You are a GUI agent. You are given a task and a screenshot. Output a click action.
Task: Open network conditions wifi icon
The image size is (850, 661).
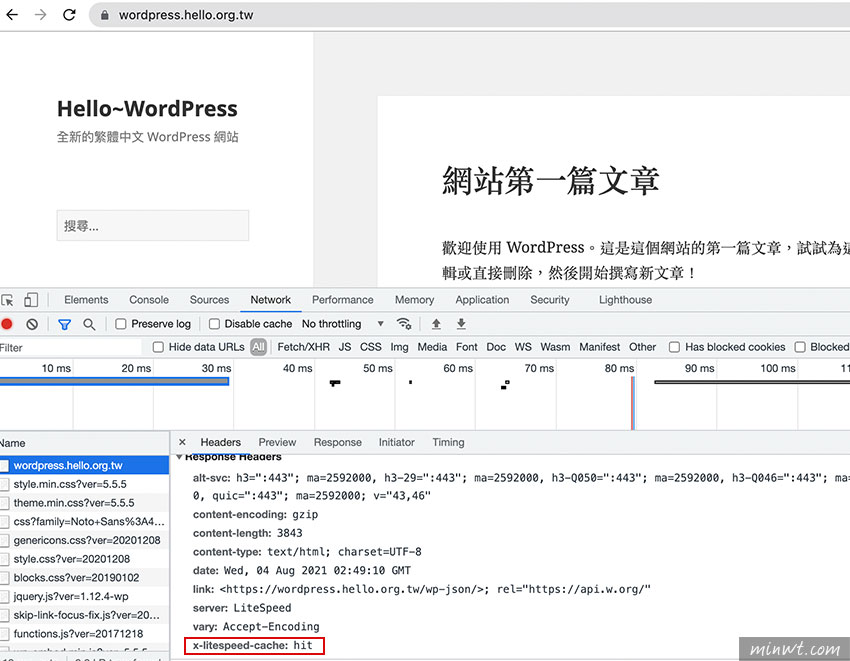tap(404, 324)
